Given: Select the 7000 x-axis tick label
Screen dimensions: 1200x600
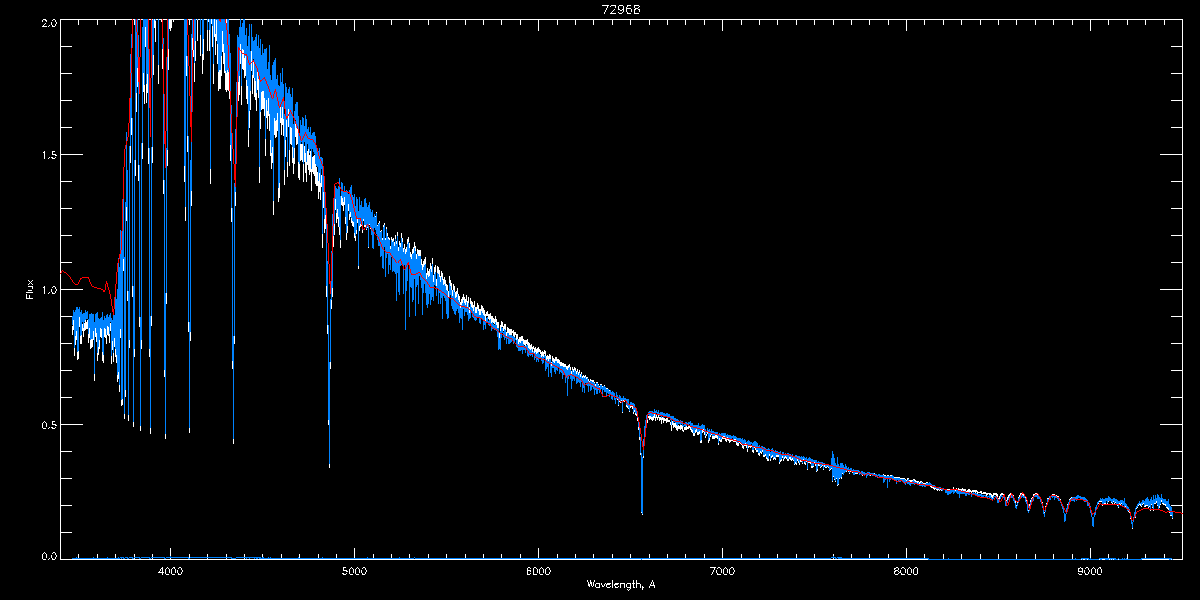Looking at the screenshot, I should [x=722, y=571].
